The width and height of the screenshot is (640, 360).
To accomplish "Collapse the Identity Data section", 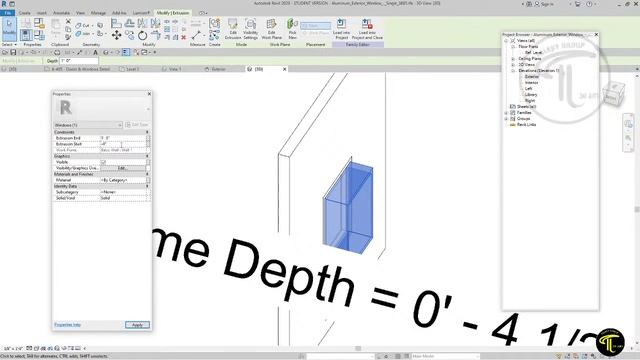I will click(147, 186).
